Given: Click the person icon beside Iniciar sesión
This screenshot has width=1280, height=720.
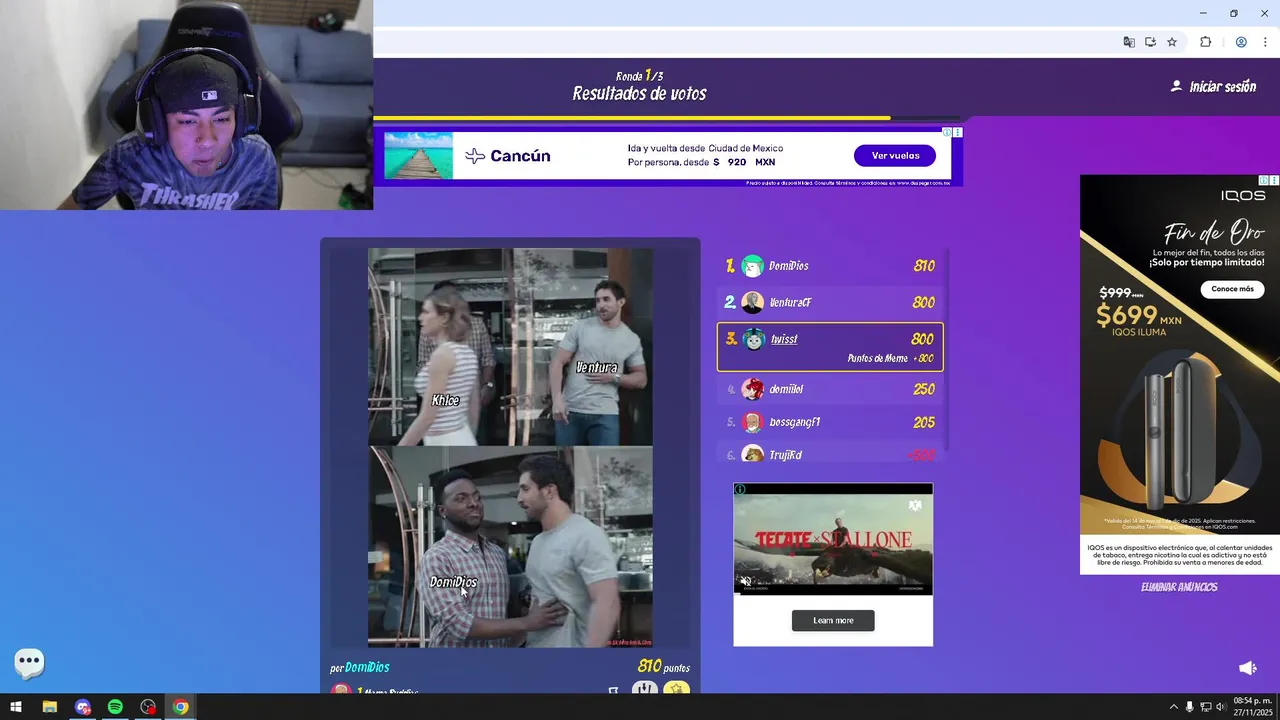Looking at the screenshot, I should (x=1176, y=86).
